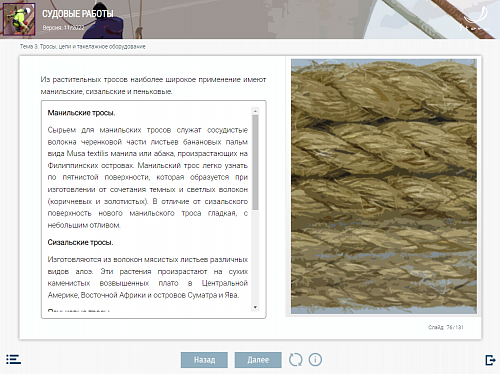Screen dimensions: 500x374
Task: Click the text box scrollbar thumb
Action: pos(255,162)
